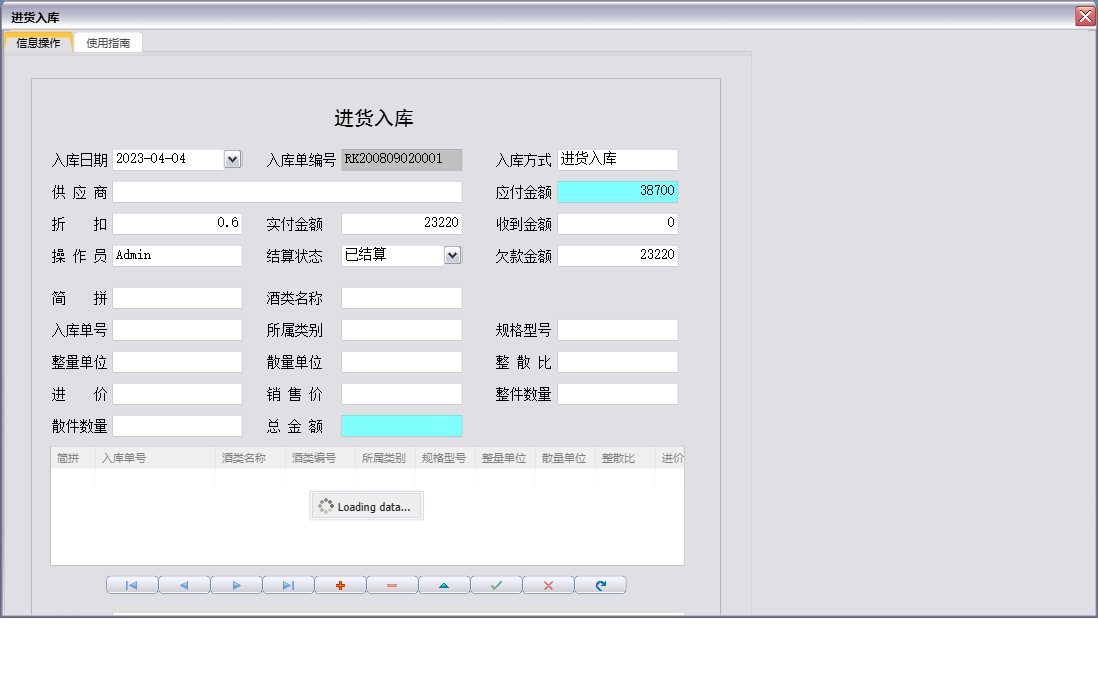
Task: Click the 总金额 highlighted field
Action: 401,426
